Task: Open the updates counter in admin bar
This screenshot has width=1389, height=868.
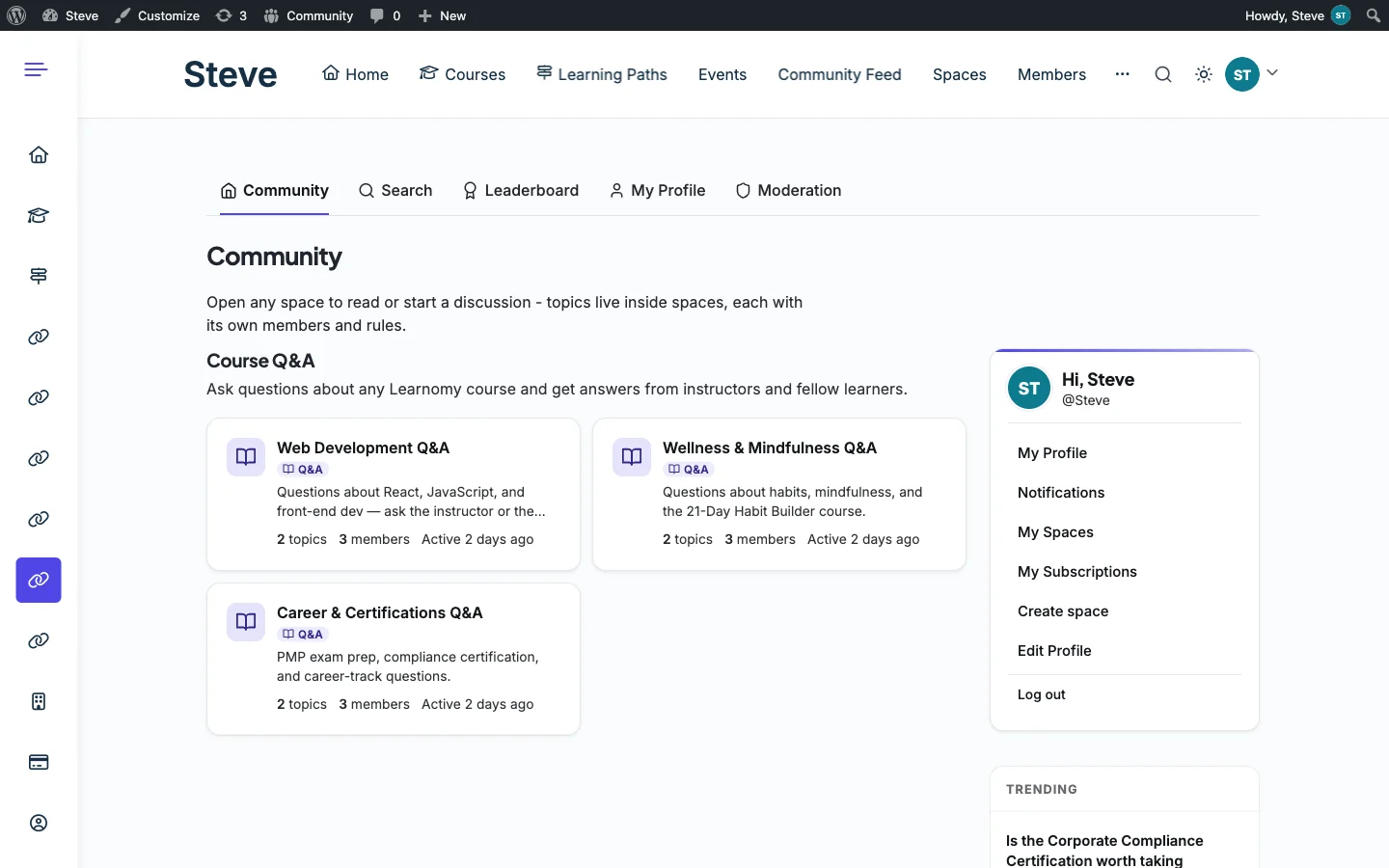Action: [x=231, y=15]
